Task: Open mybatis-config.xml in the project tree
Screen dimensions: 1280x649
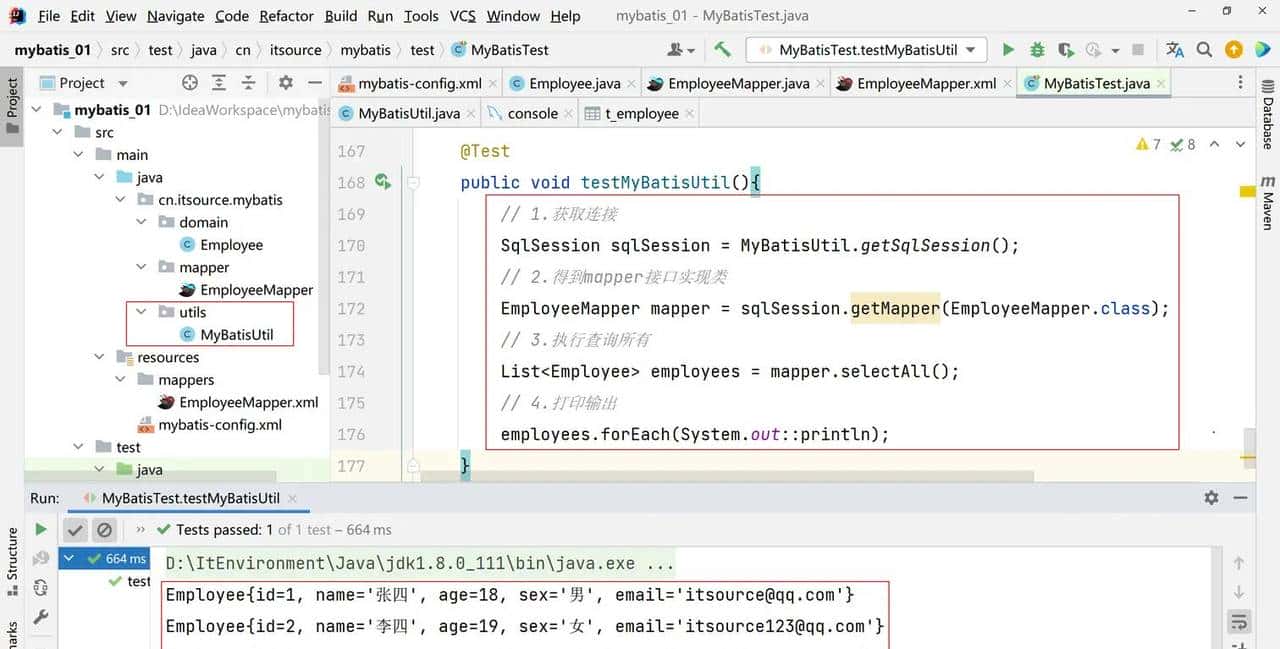Action: coord(219,425)
